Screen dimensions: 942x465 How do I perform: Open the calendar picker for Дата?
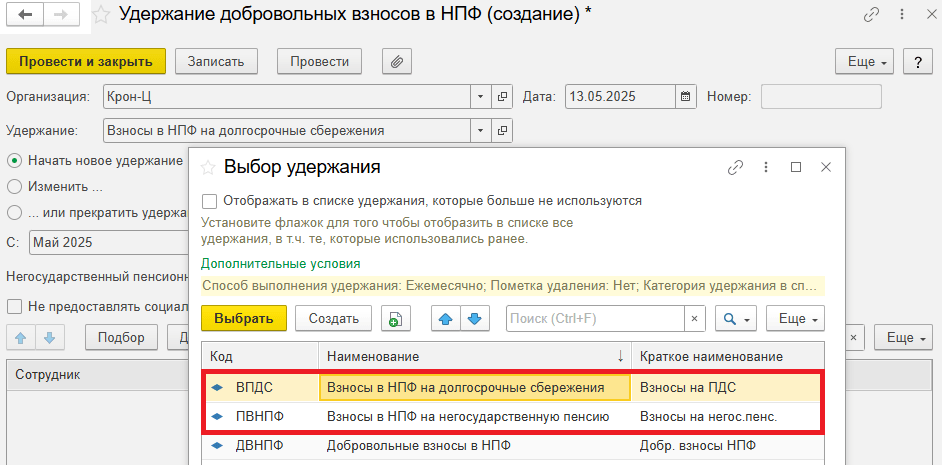click(x=686, y=97)
